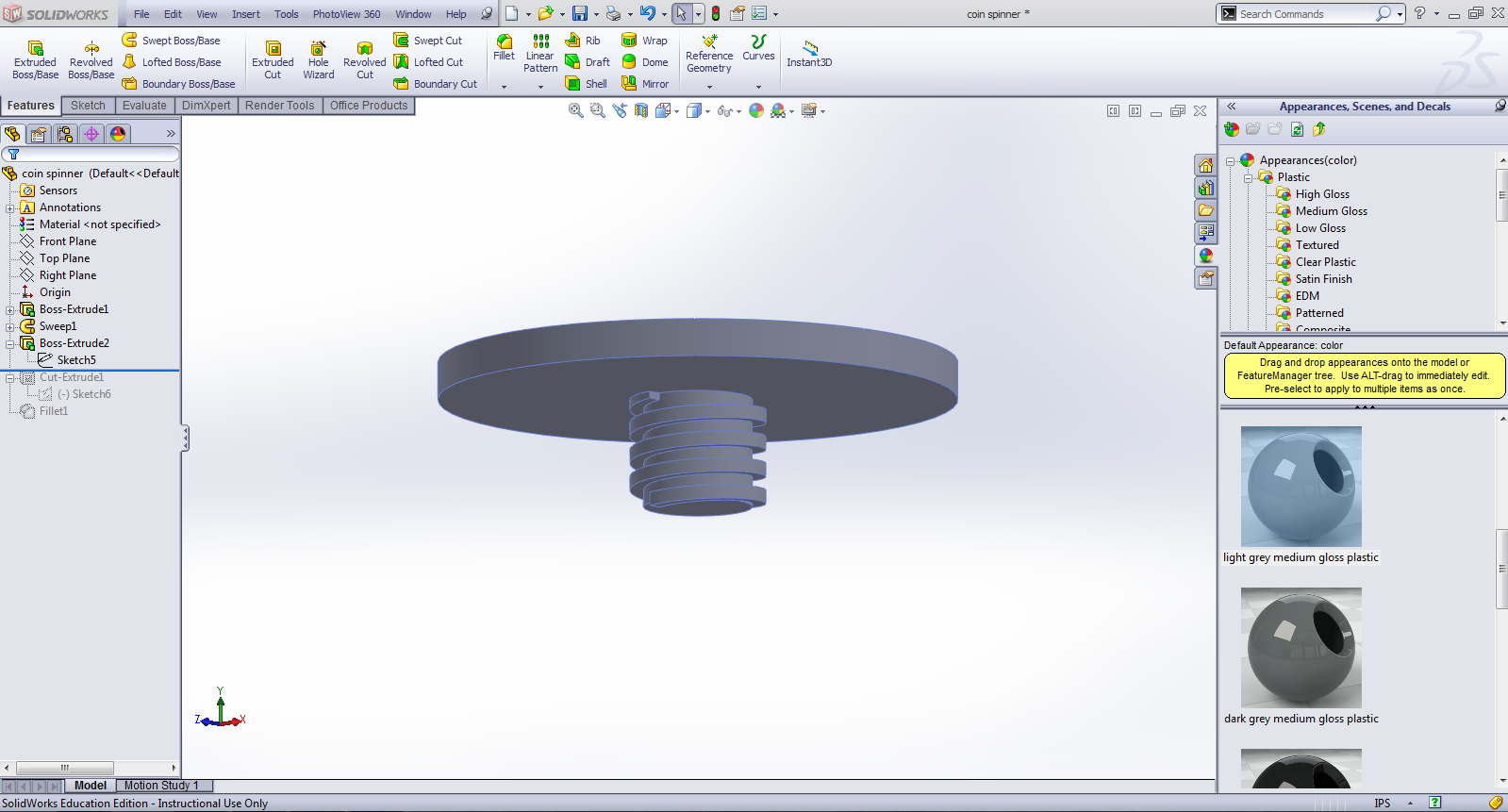Pick light grey medium gloss plastic swatch
The height and width of the screenshot is (812, 1508).
pos(1301,486)
